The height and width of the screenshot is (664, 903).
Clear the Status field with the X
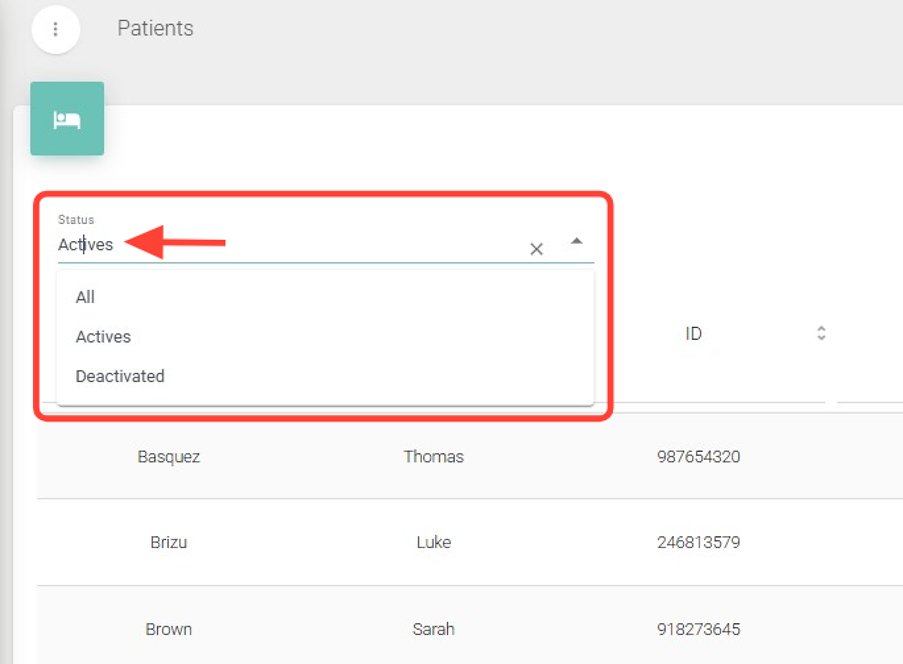point(537,249)
